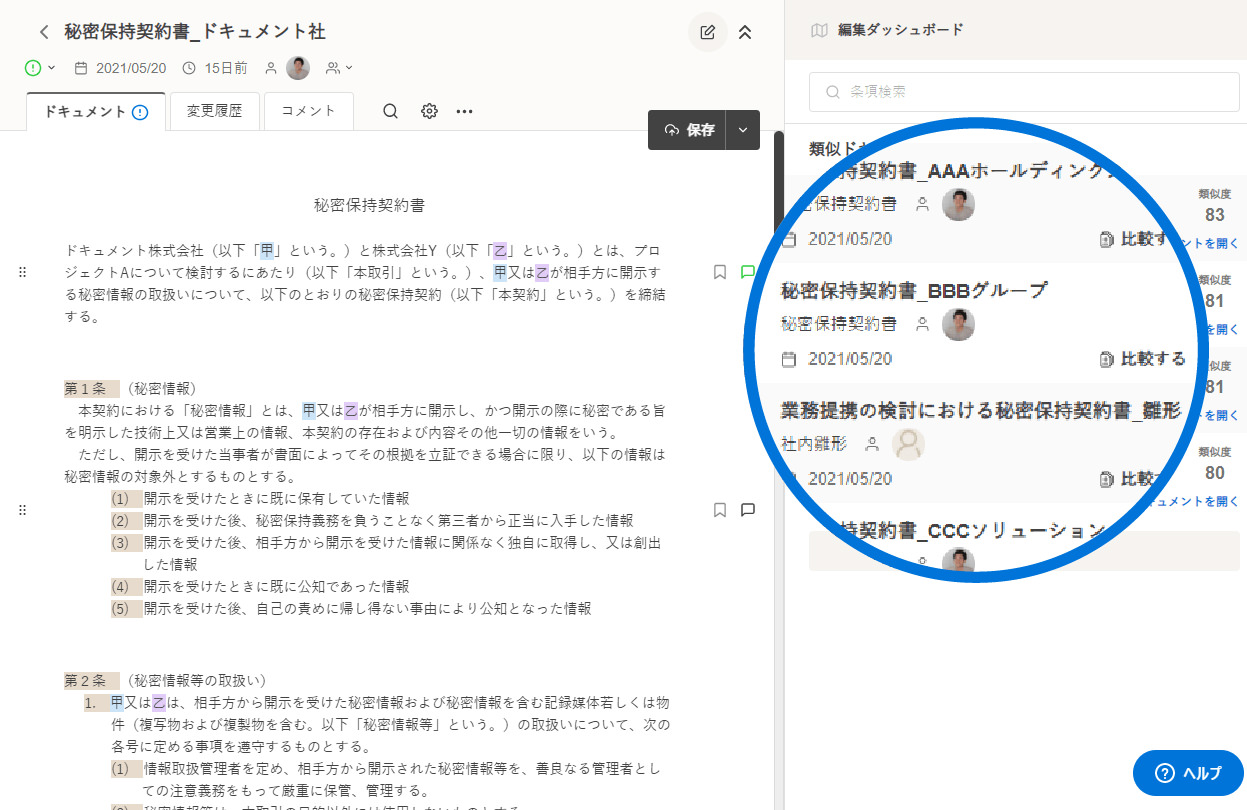Click the bookmark icon next to 第1条

719,510
